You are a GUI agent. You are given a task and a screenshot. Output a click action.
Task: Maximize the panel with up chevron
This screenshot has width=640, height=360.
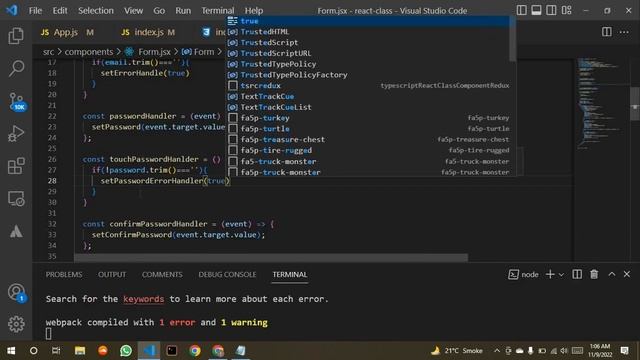coord(611,274)
